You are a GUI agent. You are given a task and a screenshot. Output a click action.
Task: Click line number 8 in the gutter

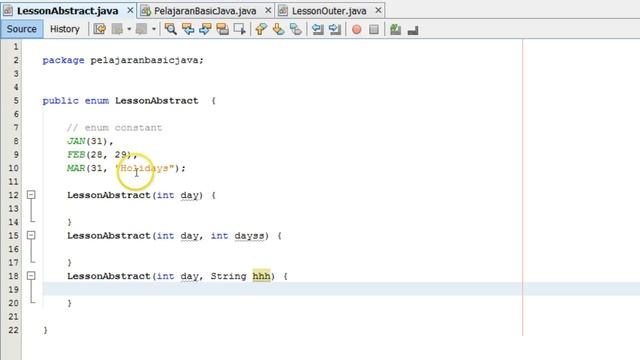16,141
